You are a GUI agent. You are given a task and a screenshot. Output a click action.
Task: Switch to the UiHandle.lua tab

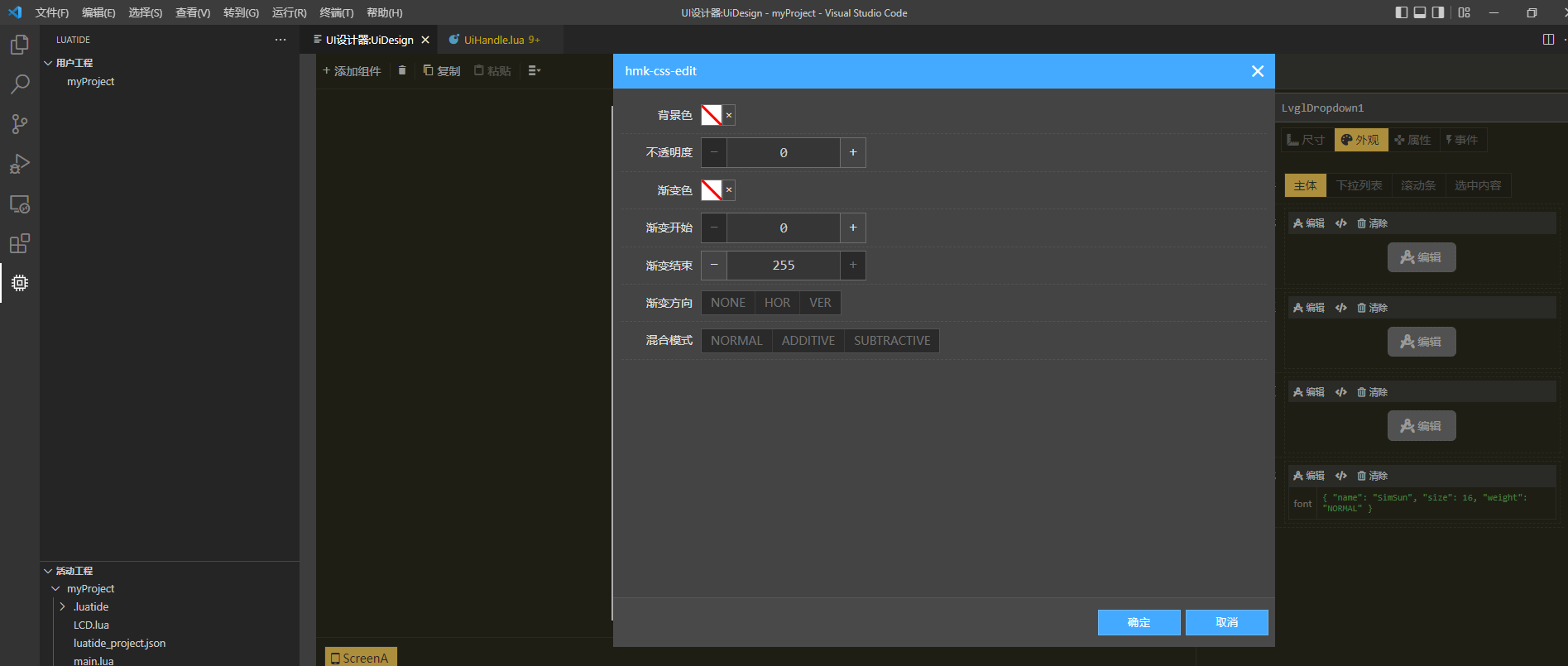[x=494, y=40]
